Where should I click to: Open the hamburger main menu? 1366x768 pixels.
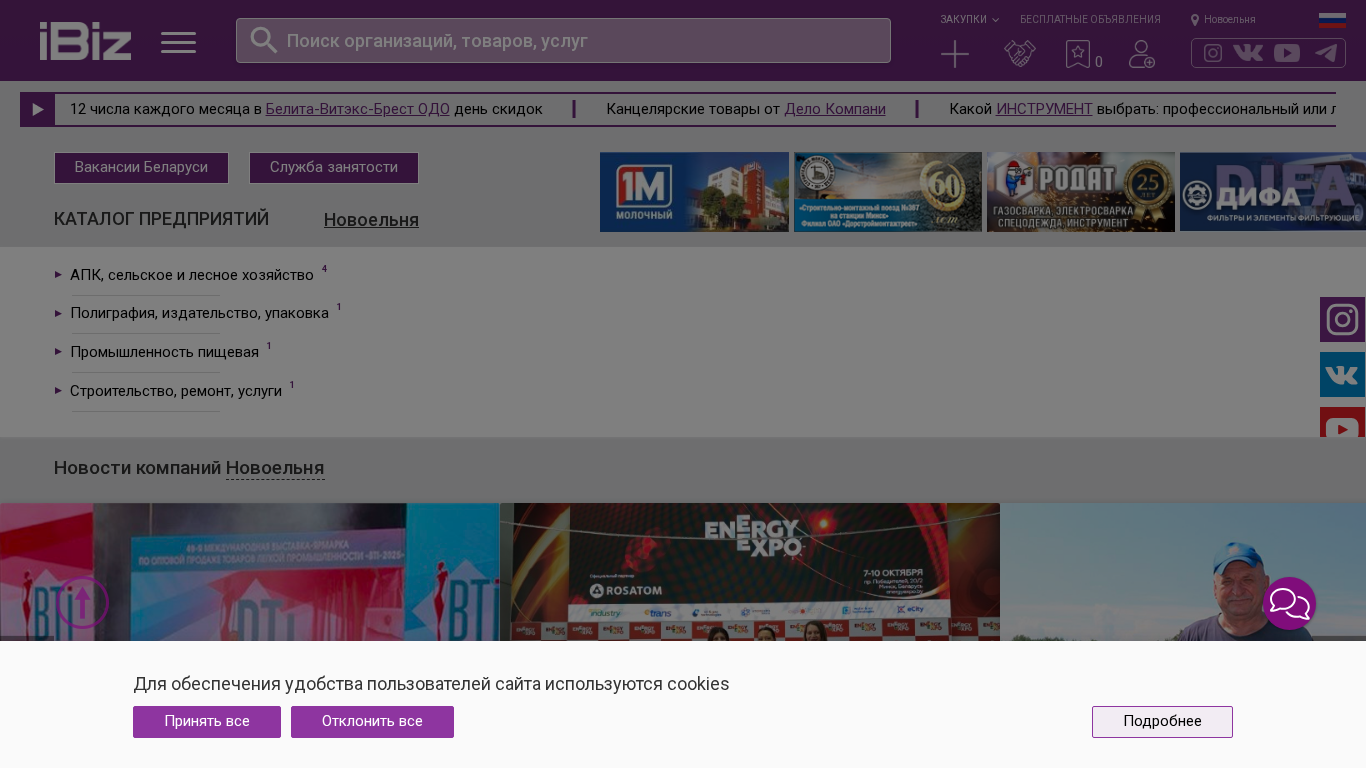pos(178,42)
